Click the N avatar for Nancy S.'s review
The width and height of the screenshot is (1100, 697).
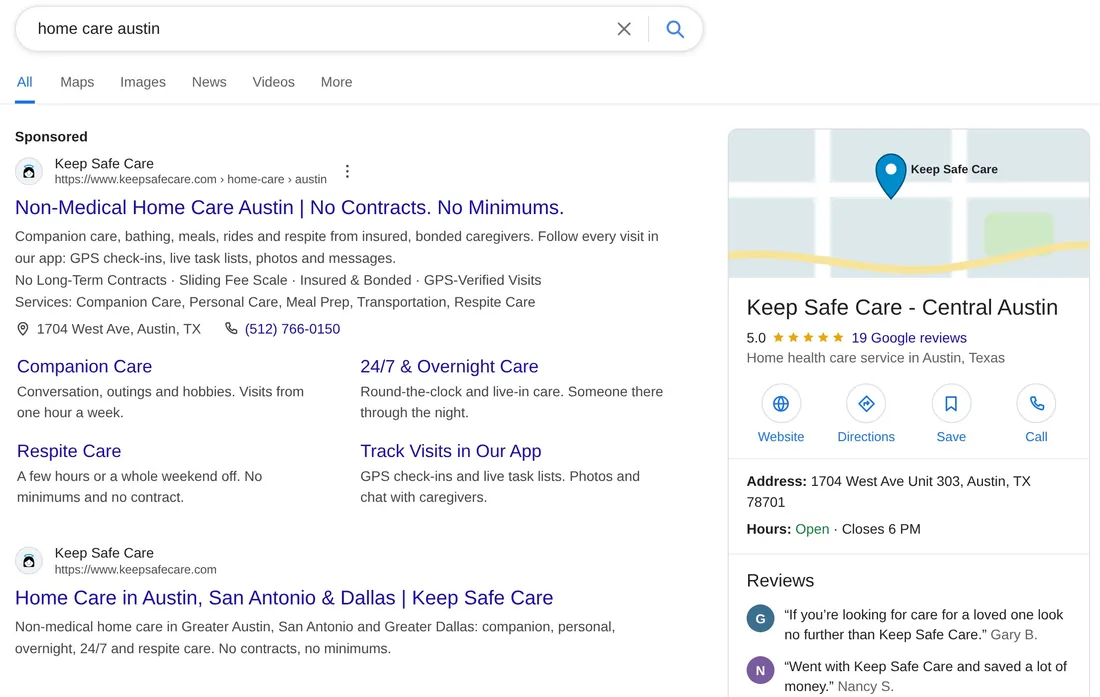coord(760,670)
